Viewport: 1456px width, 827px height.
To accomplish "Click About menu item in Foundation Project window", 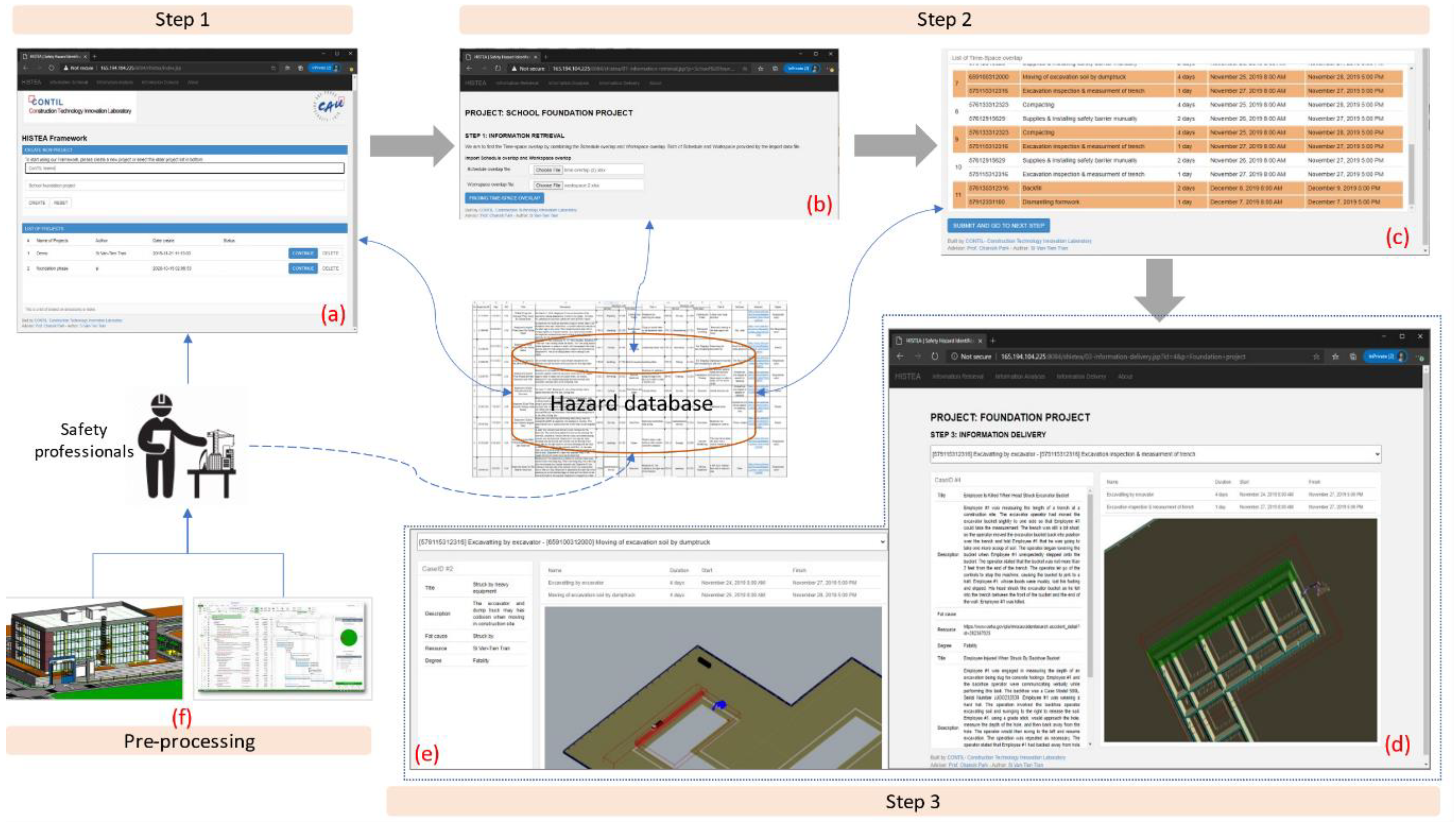I will 1125,376.
